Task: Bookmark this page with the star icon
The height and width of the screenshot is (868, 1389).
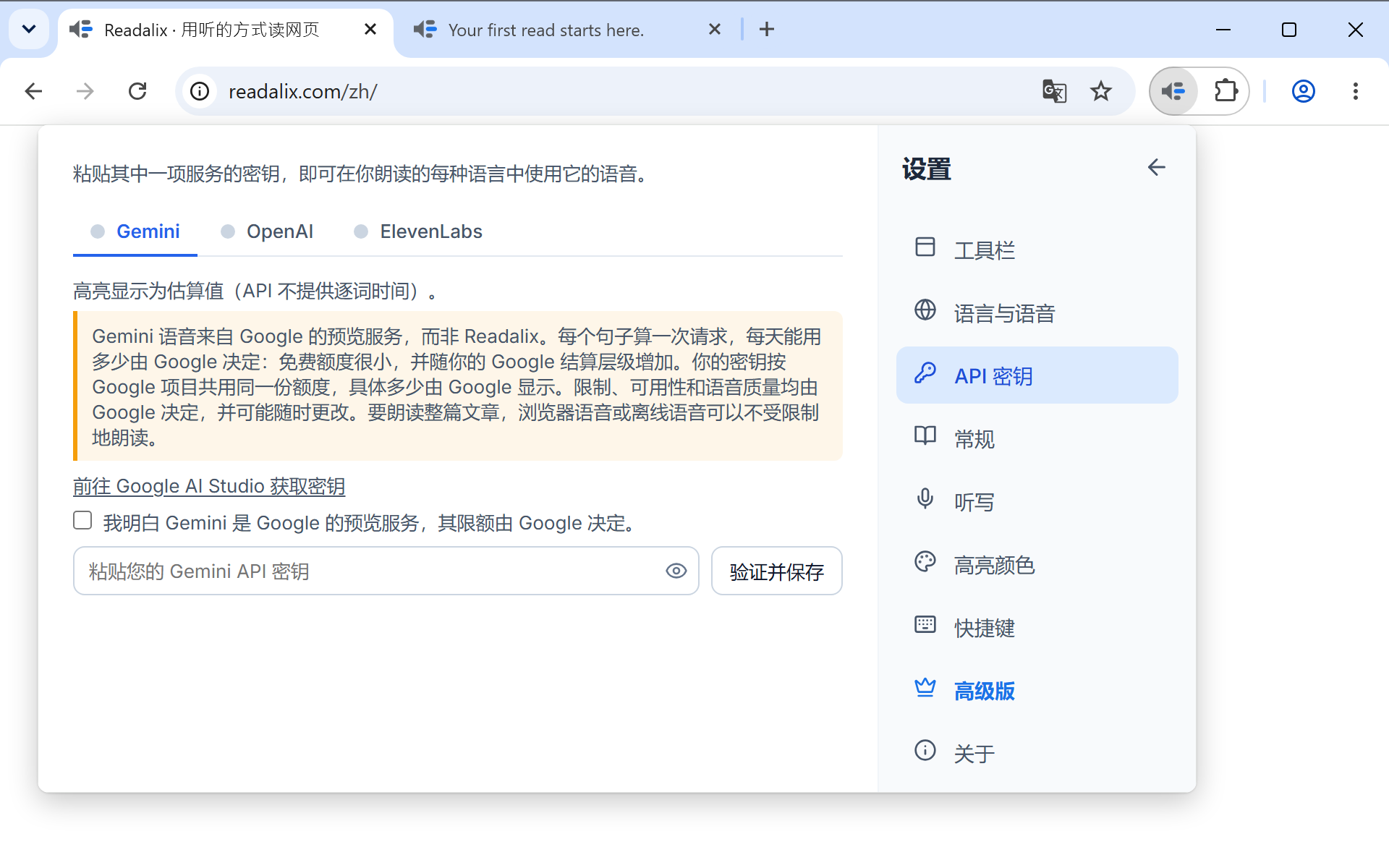Action: pyautogui.click(x=1101, y=91)
